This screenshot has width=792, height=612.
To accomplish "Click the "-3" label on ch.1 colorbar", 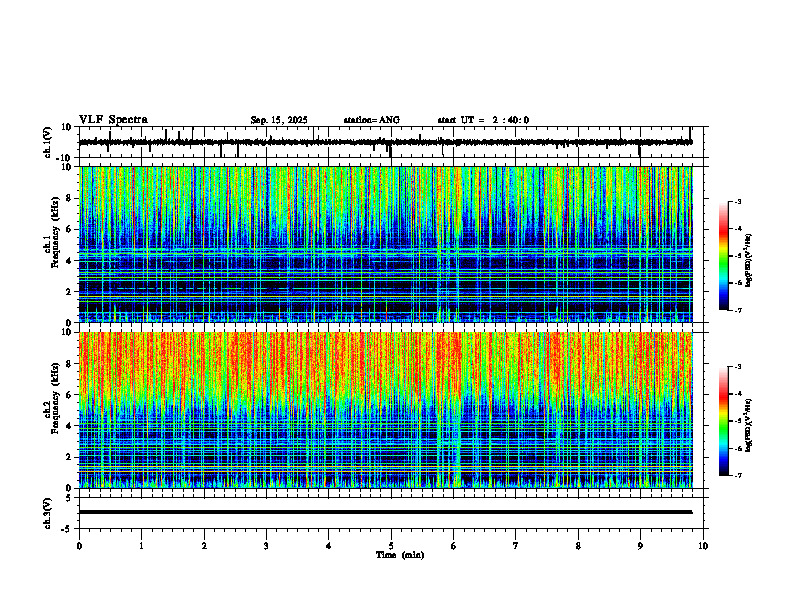I will pyautogui.click(x=738, y=202).
